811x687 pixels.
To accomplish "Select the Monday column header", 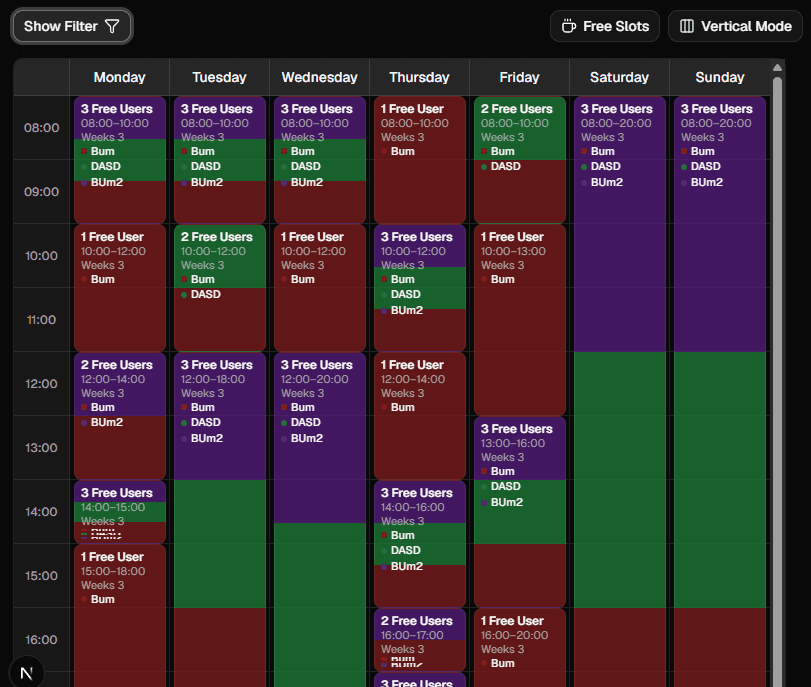I will coord(119,77).
